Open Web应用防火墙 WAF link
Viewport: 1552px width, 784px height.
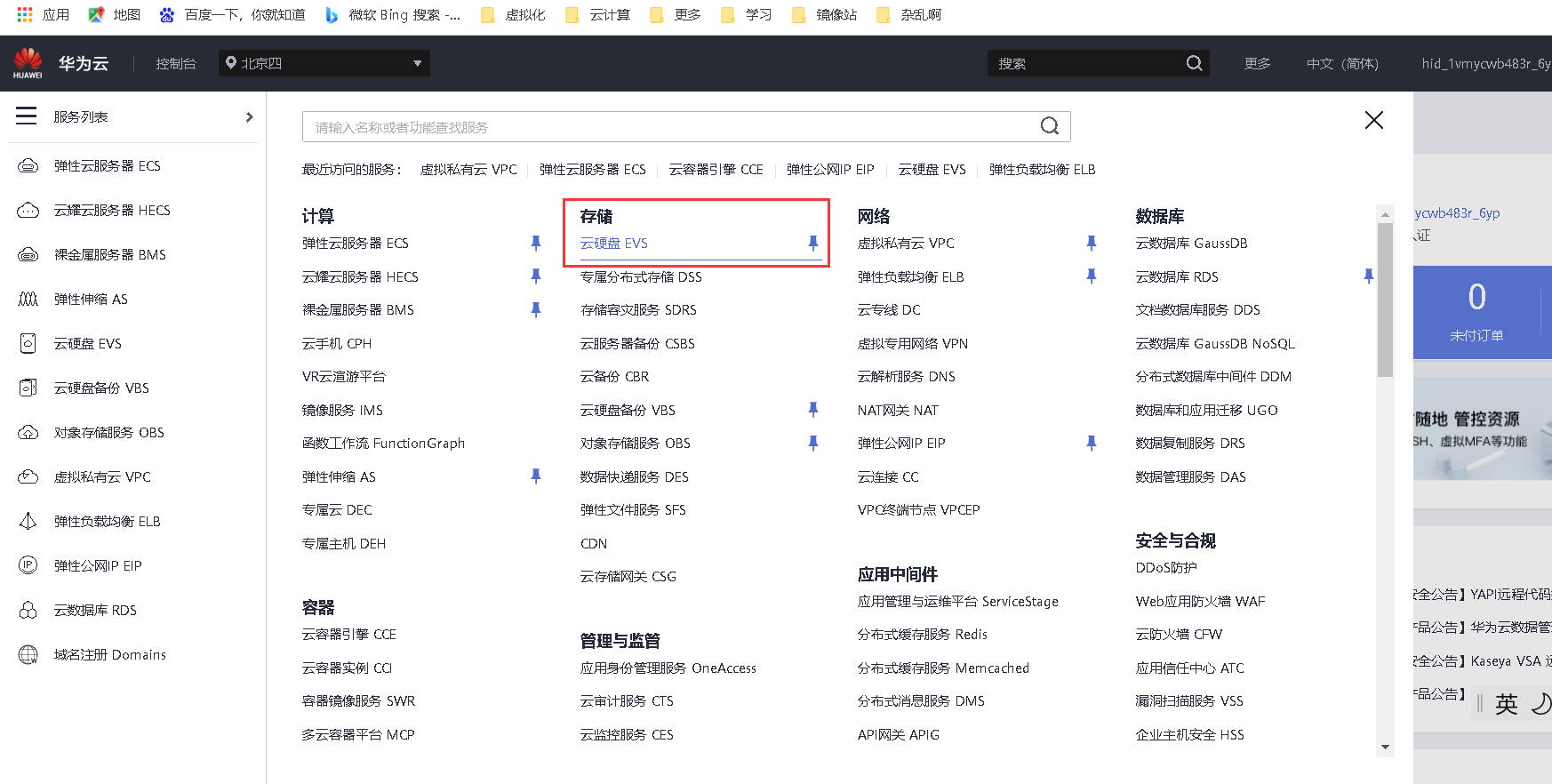point(1200,601)
